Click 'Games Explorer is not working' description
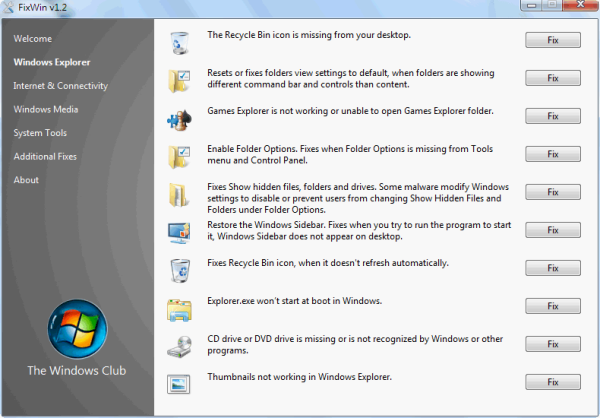The image size is (600, 418). (350, 111)
